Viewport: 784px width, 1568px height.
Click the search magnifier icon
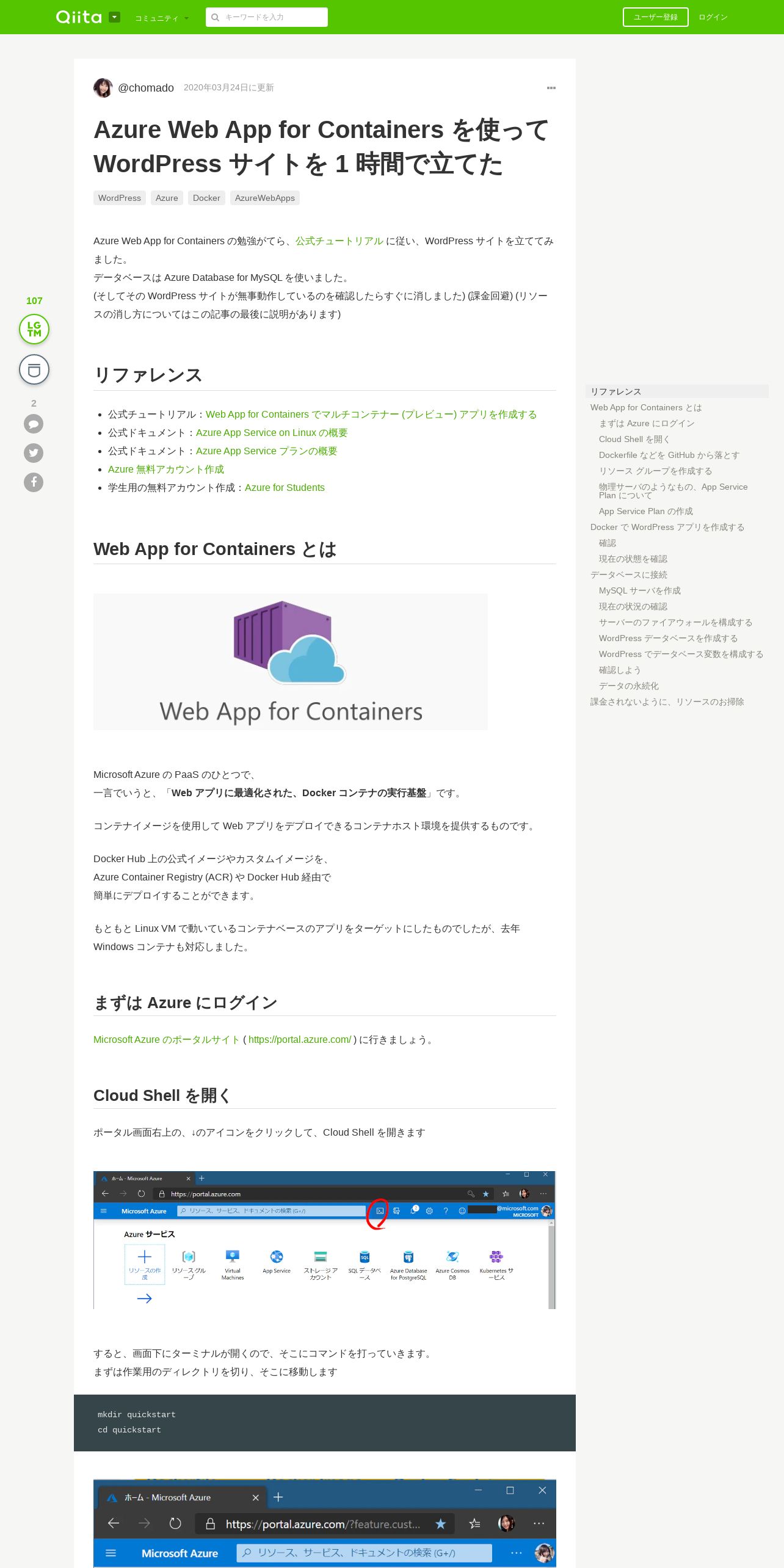215,17
